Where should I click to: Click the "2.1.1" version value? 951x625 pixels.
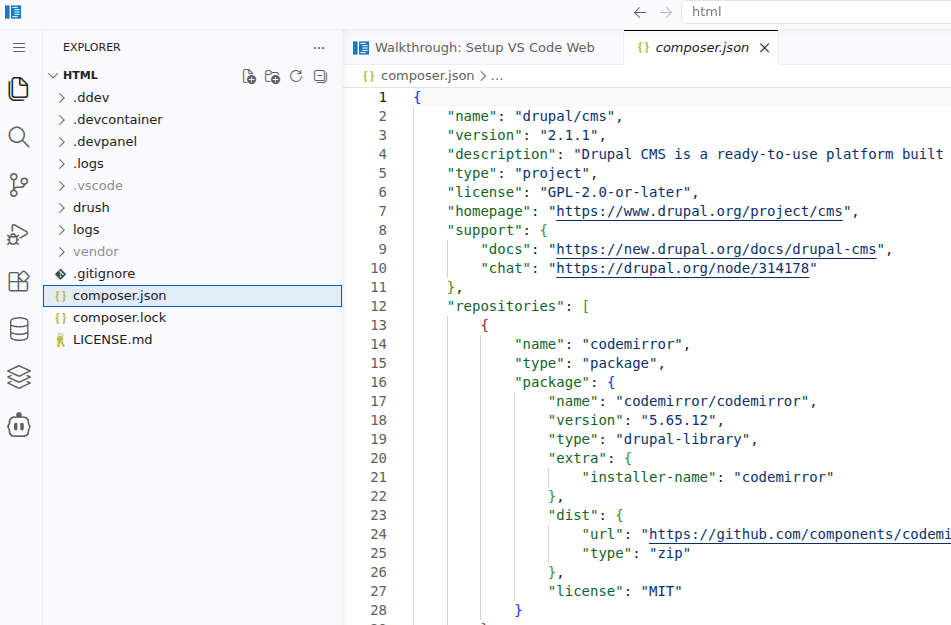(569, 135)
